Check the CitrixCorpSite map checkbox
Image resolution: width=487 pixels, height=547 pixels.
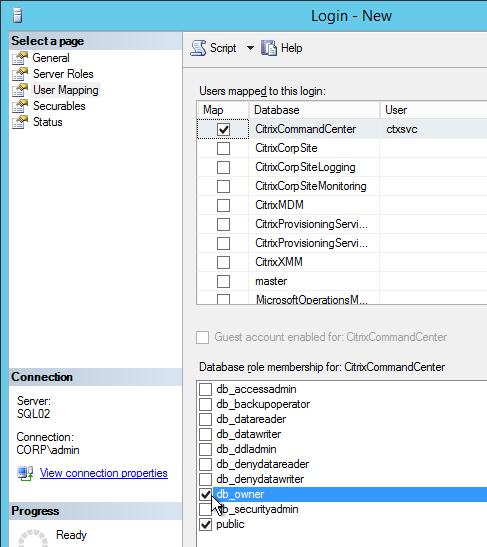pos(223,148)
